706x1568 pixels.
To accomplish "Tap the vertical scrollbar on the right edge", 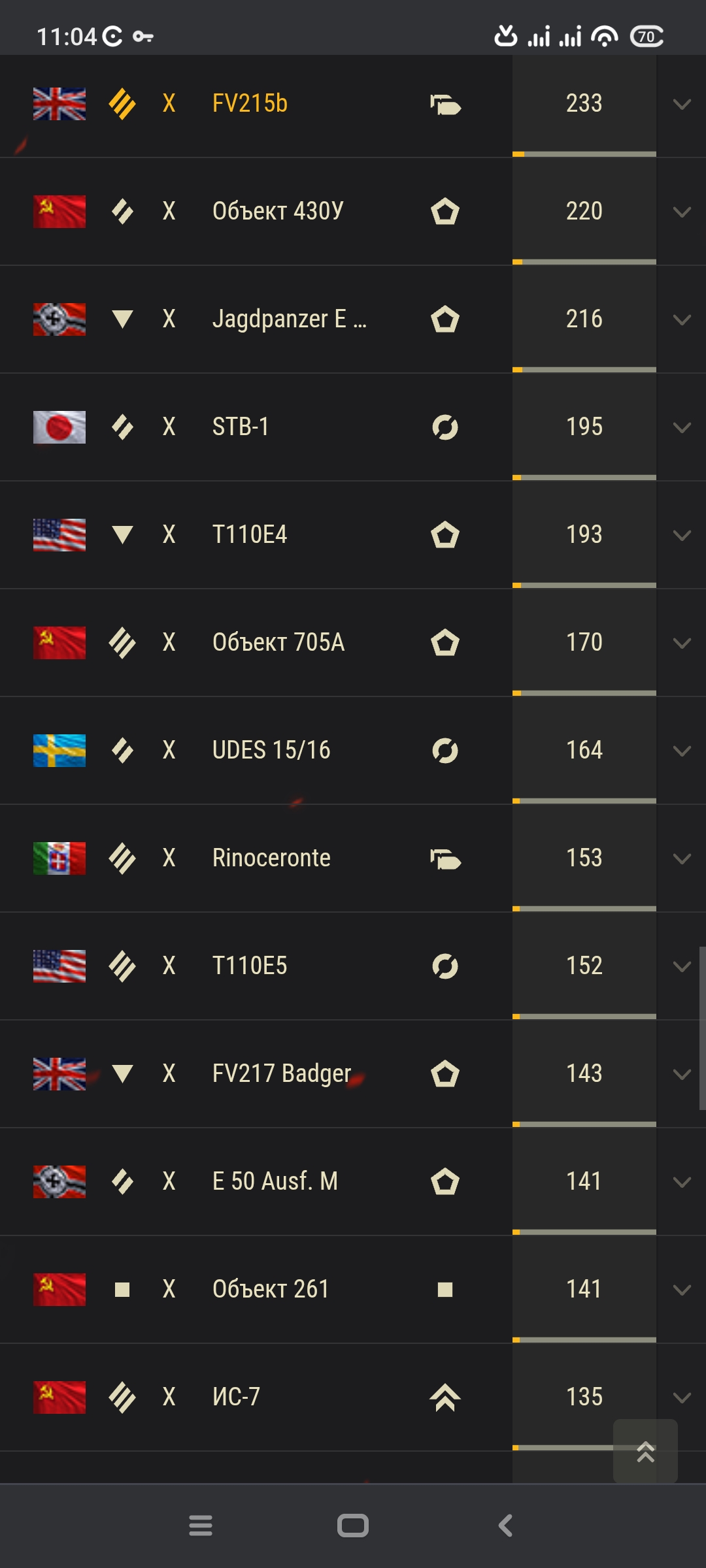I will pyautogui.click(x=702, y=1028).
